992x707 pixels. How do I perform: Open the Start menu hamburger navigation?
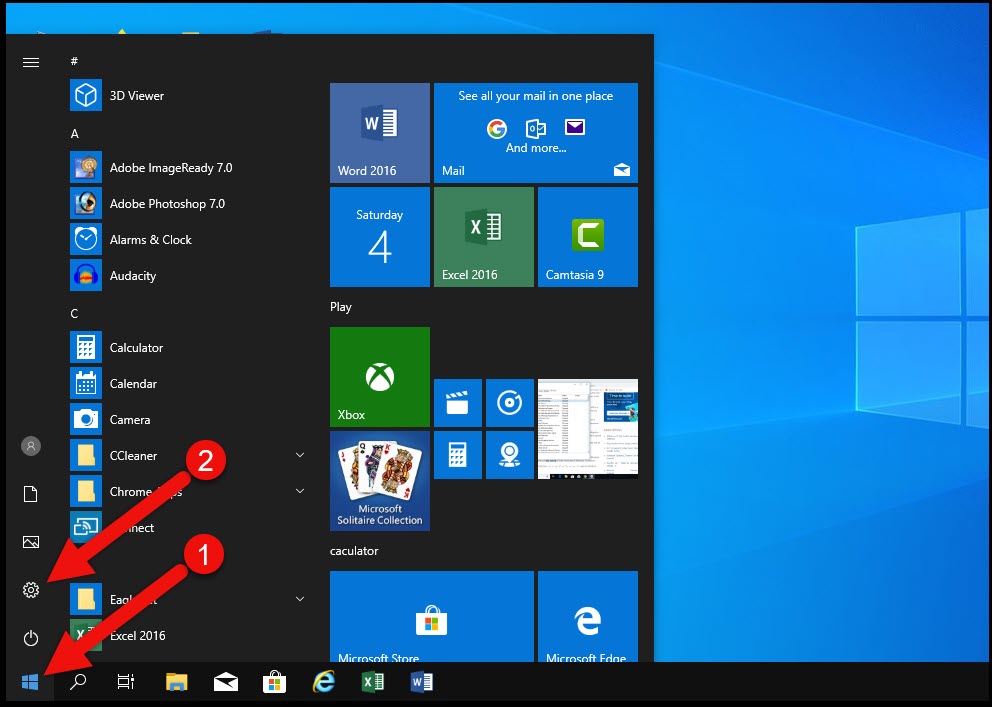[x=30, y=62]
